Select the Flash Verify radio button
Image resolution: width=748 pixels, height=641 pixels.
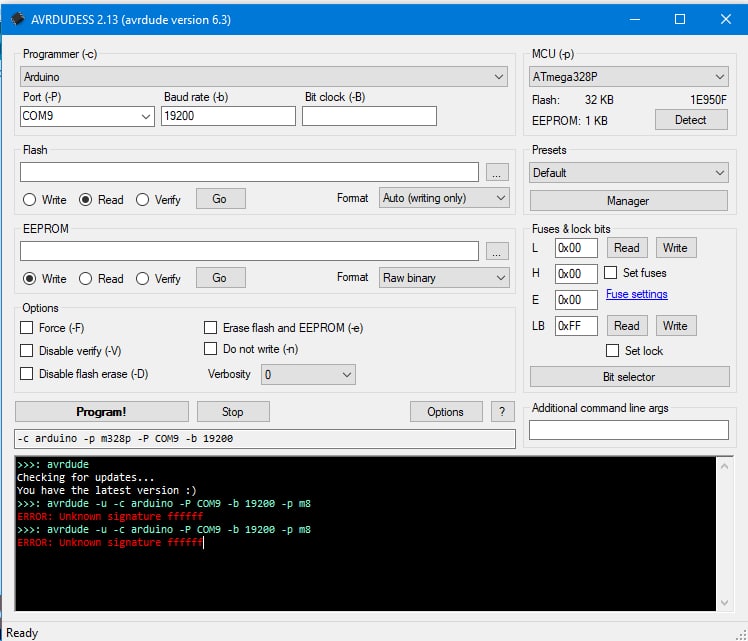pos(142,200)
